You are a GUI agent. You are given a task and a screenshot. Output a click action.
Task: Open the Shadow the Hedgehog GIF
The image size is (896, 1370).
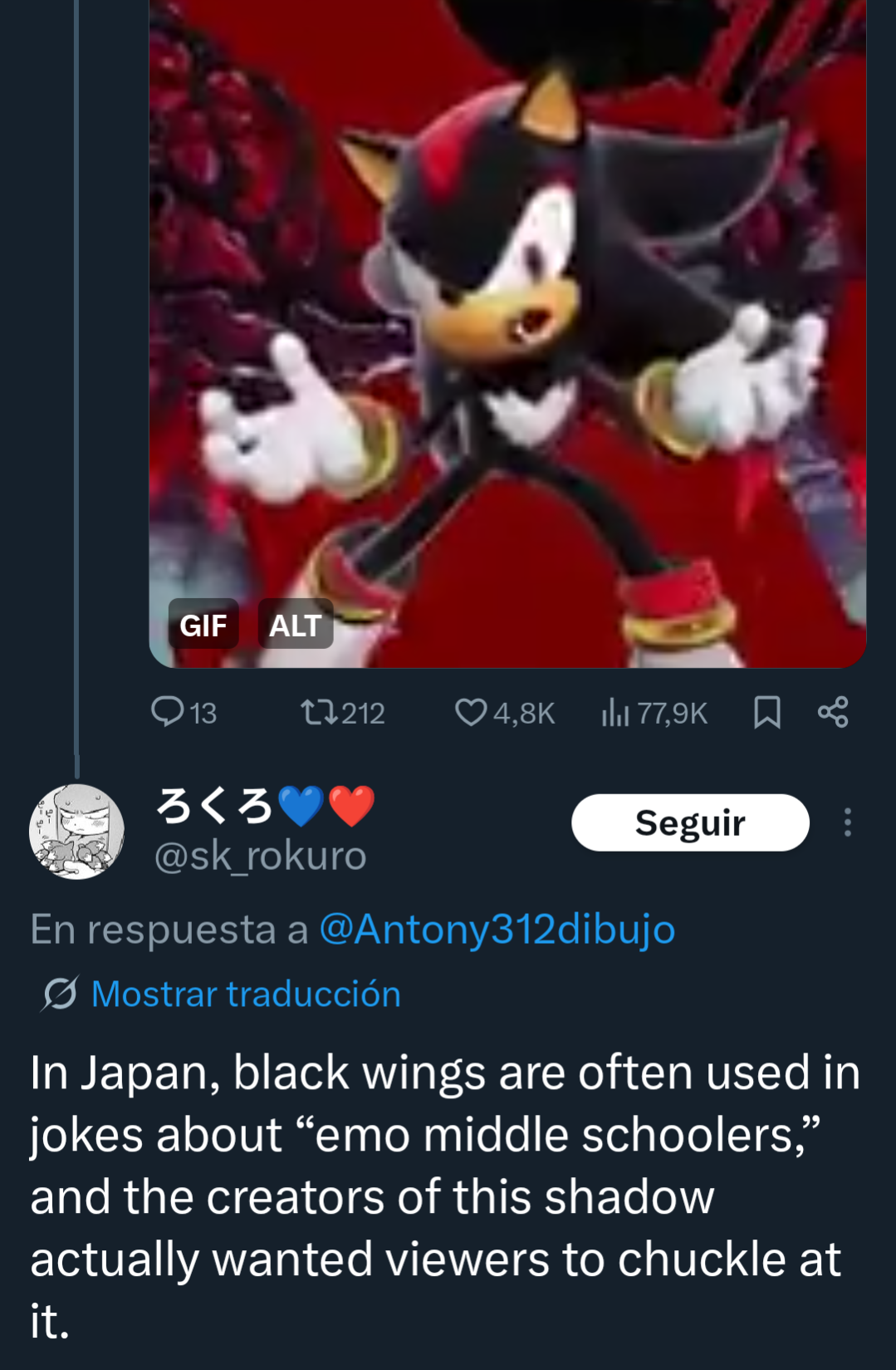(507, 332)
